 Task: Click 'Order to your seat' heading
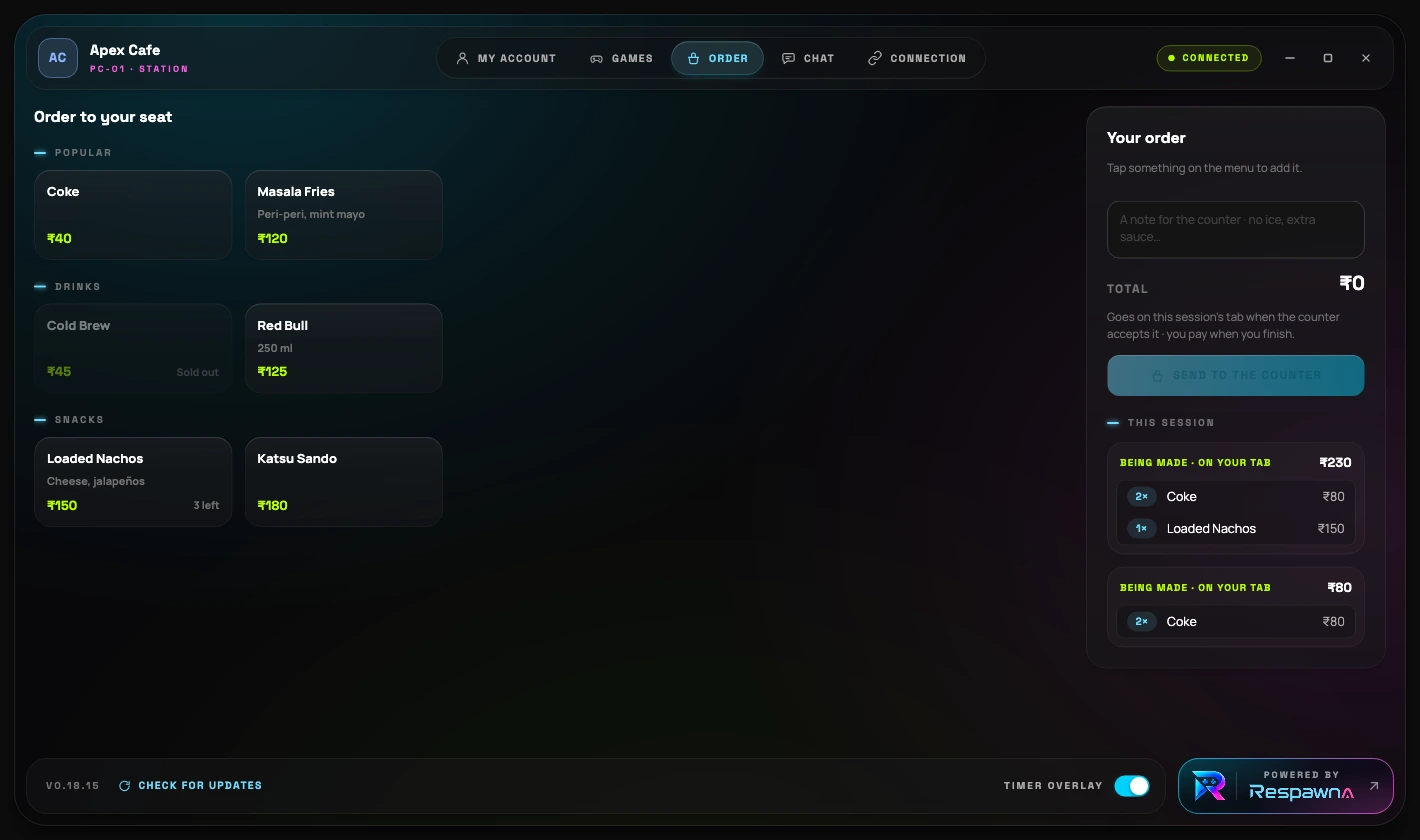(x=103, y=117)
